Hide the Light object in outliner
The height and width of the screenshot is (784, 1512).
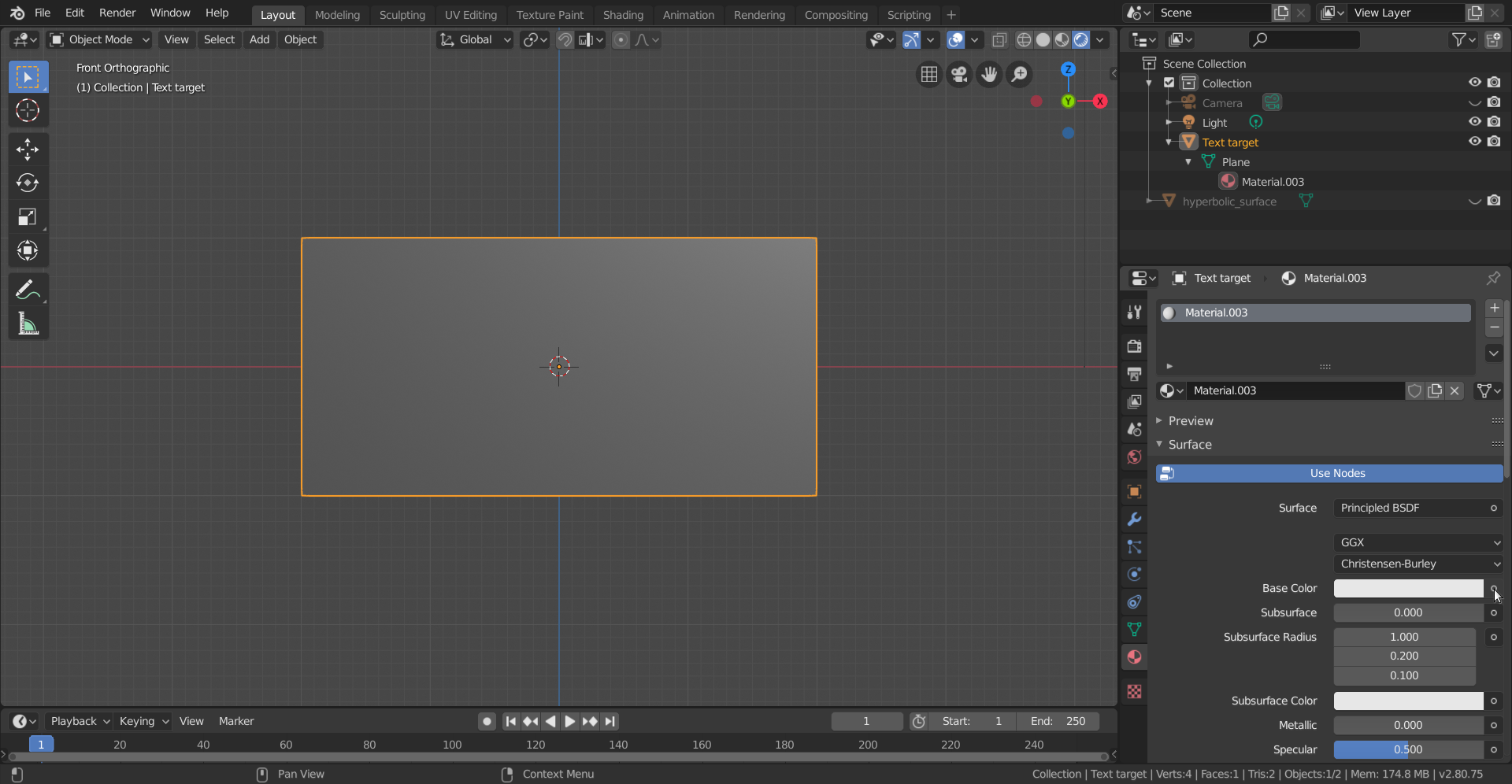pos(1474,122)
